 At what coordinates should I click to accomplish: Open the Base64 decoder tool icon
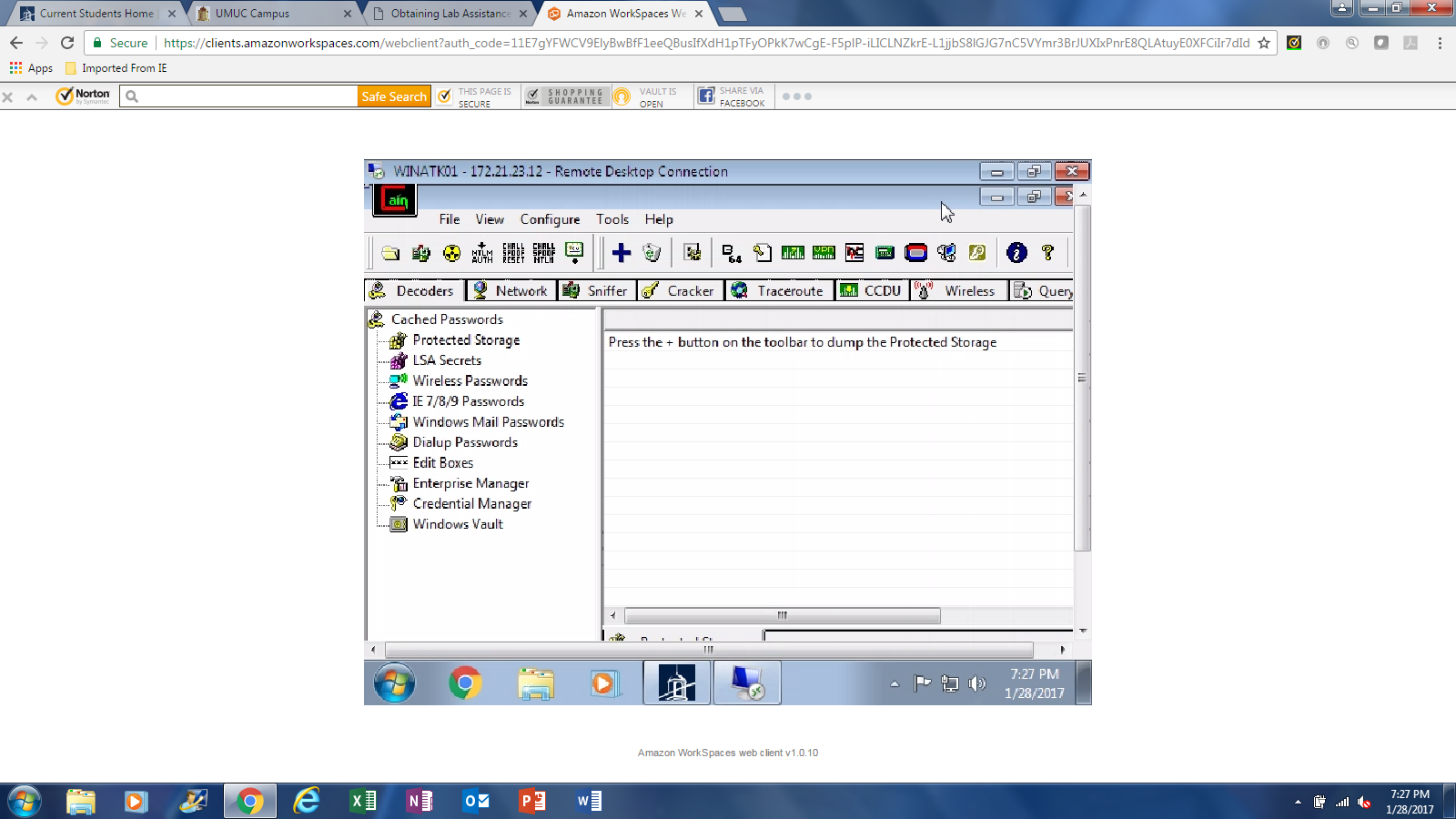tap(732, 253)
